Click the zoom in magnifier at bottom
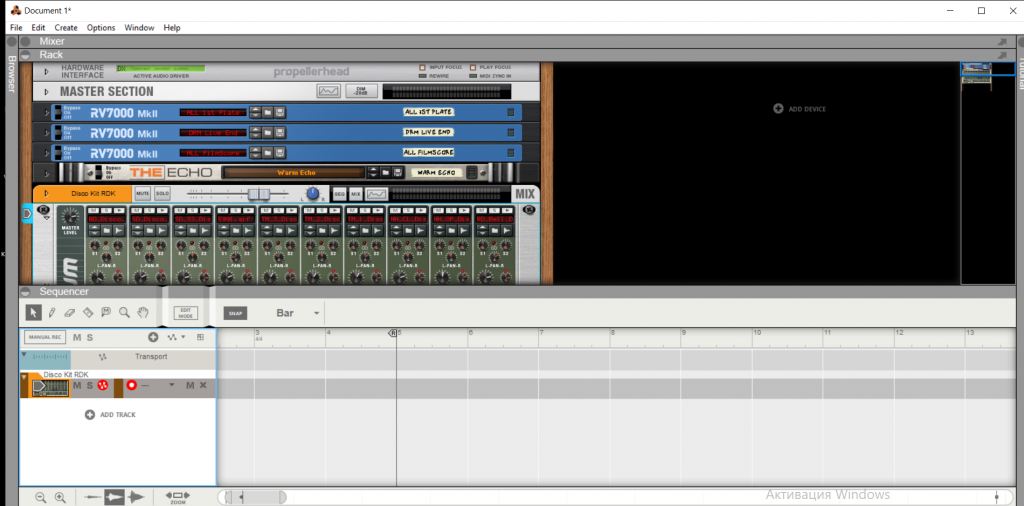Viewport: 1024px width, 506px height. 60,498
